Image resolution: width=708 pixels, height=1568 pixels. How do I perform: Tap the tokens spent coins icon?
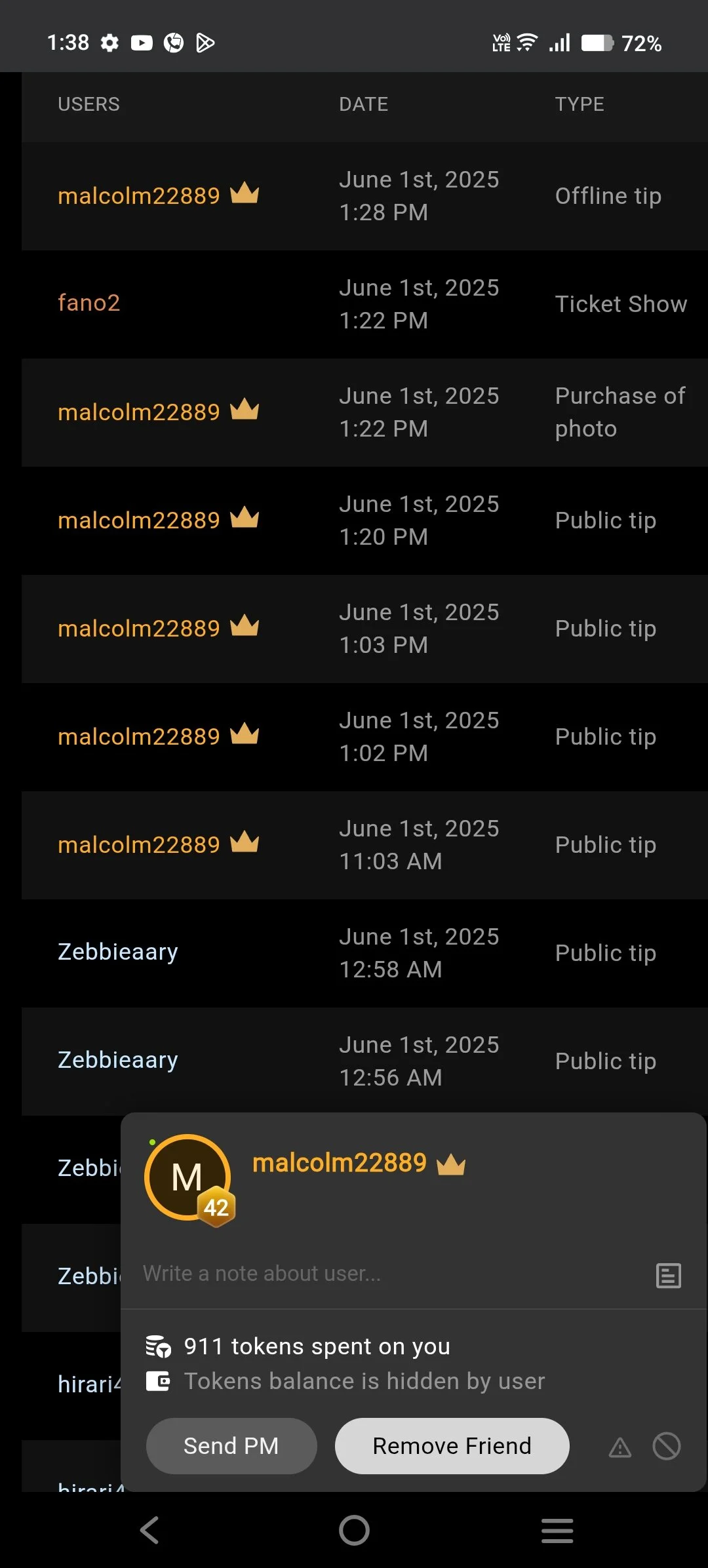tap(158, 1346)
